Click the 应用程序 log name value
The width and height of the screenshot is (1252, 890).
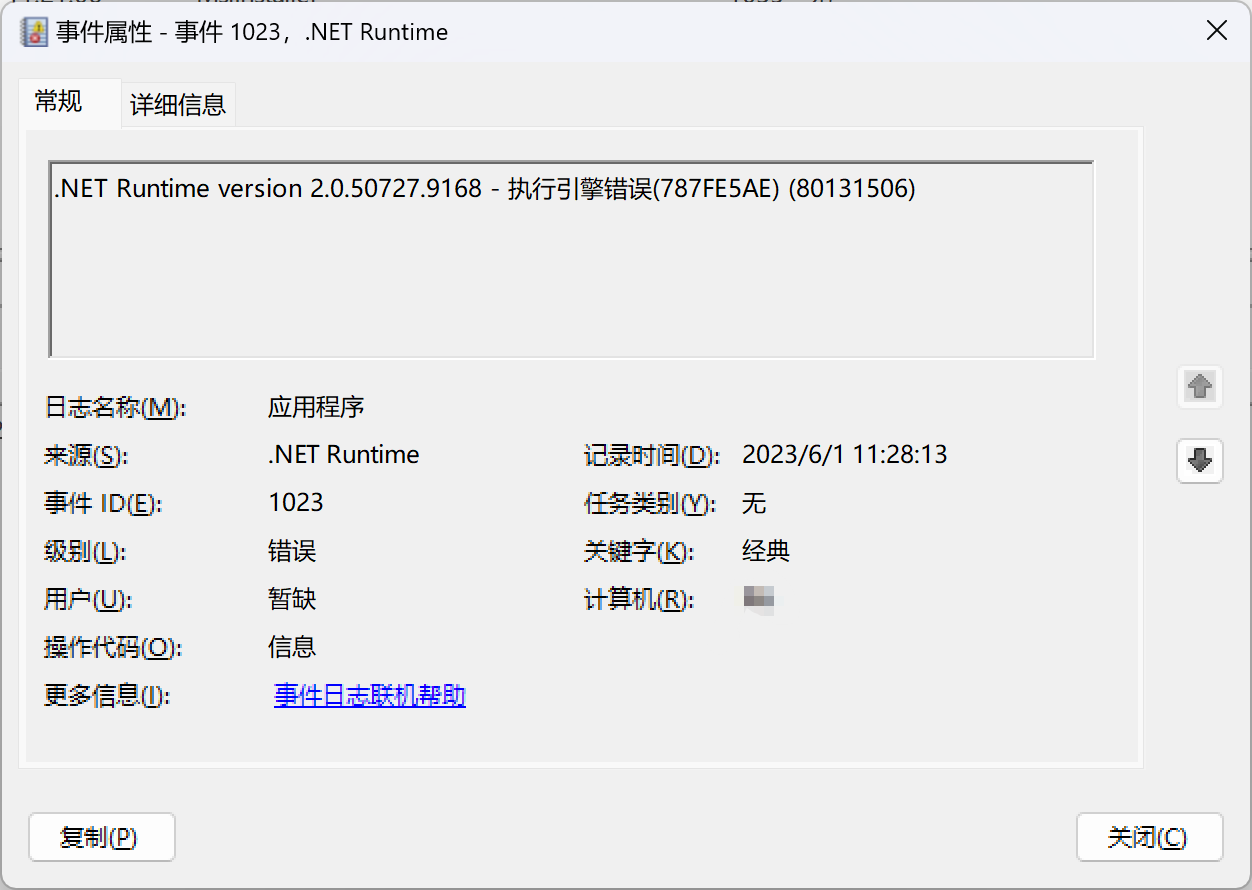pos(316,407)
